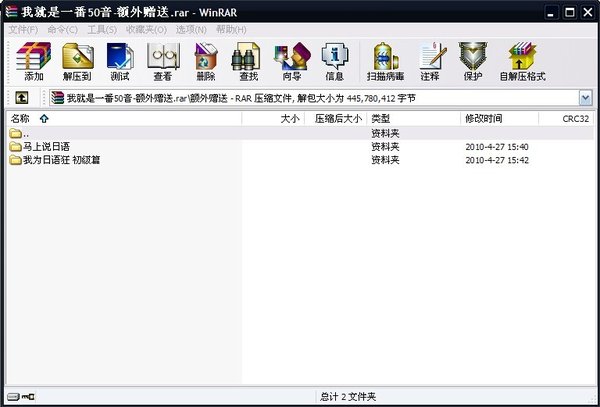Open the 收藏夹(O) menu
Image resolution: width=600 pixels, height=407 pixels.
146,29
